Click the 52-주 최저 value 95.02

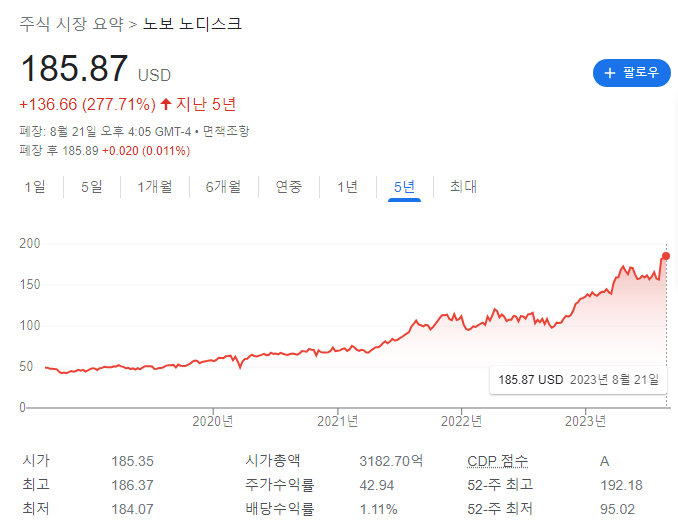point(617,509)
